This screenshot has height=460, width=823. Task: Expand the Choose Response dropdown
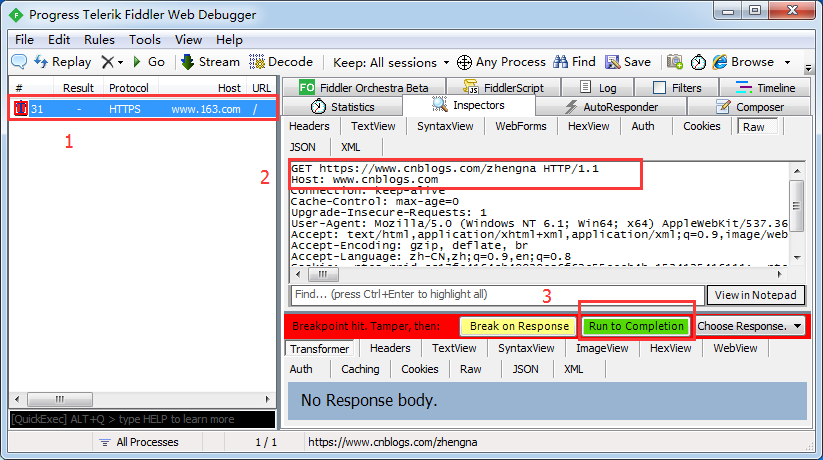[x=750, y=326]
